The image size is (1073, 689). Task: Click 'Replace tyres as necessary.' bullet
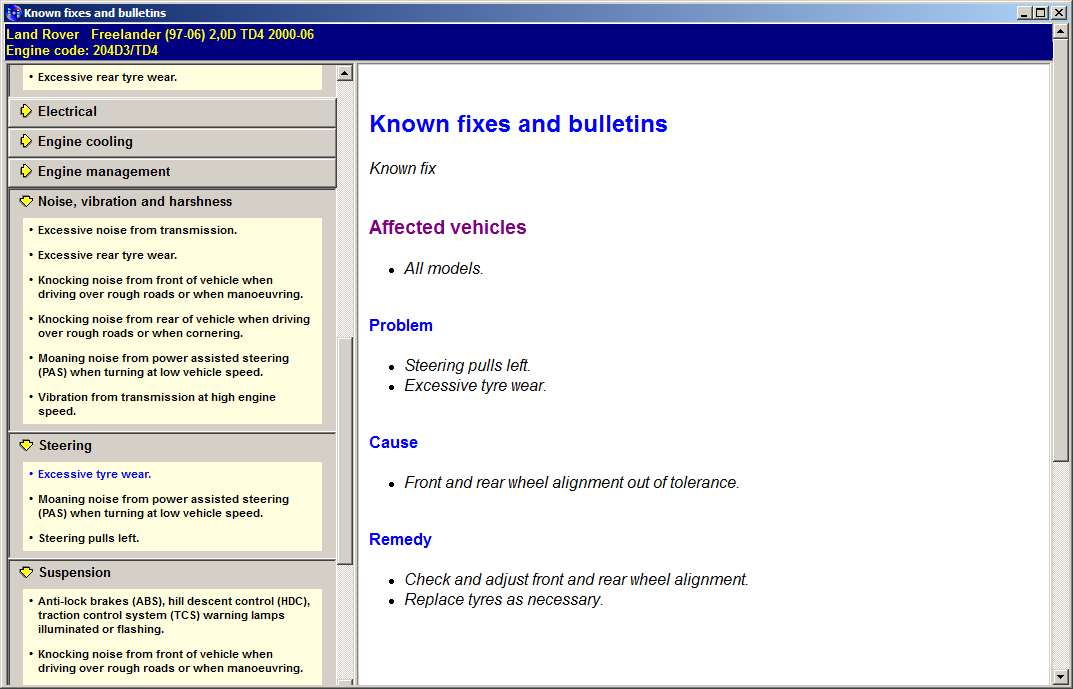tap(504, 600)
